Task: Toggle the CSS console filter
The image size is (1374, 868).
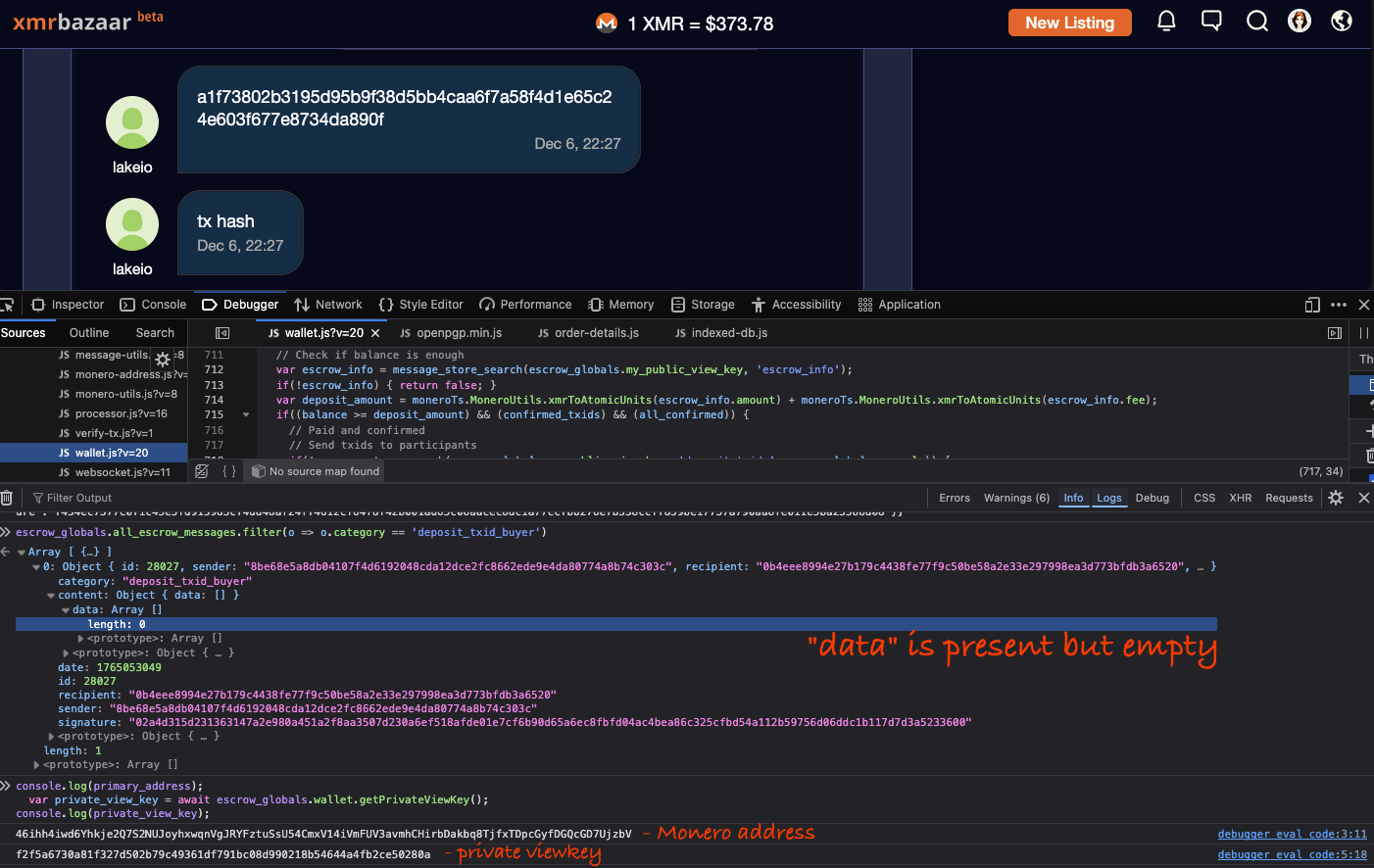Action: pyautogui.click(x=1204, y=498)
